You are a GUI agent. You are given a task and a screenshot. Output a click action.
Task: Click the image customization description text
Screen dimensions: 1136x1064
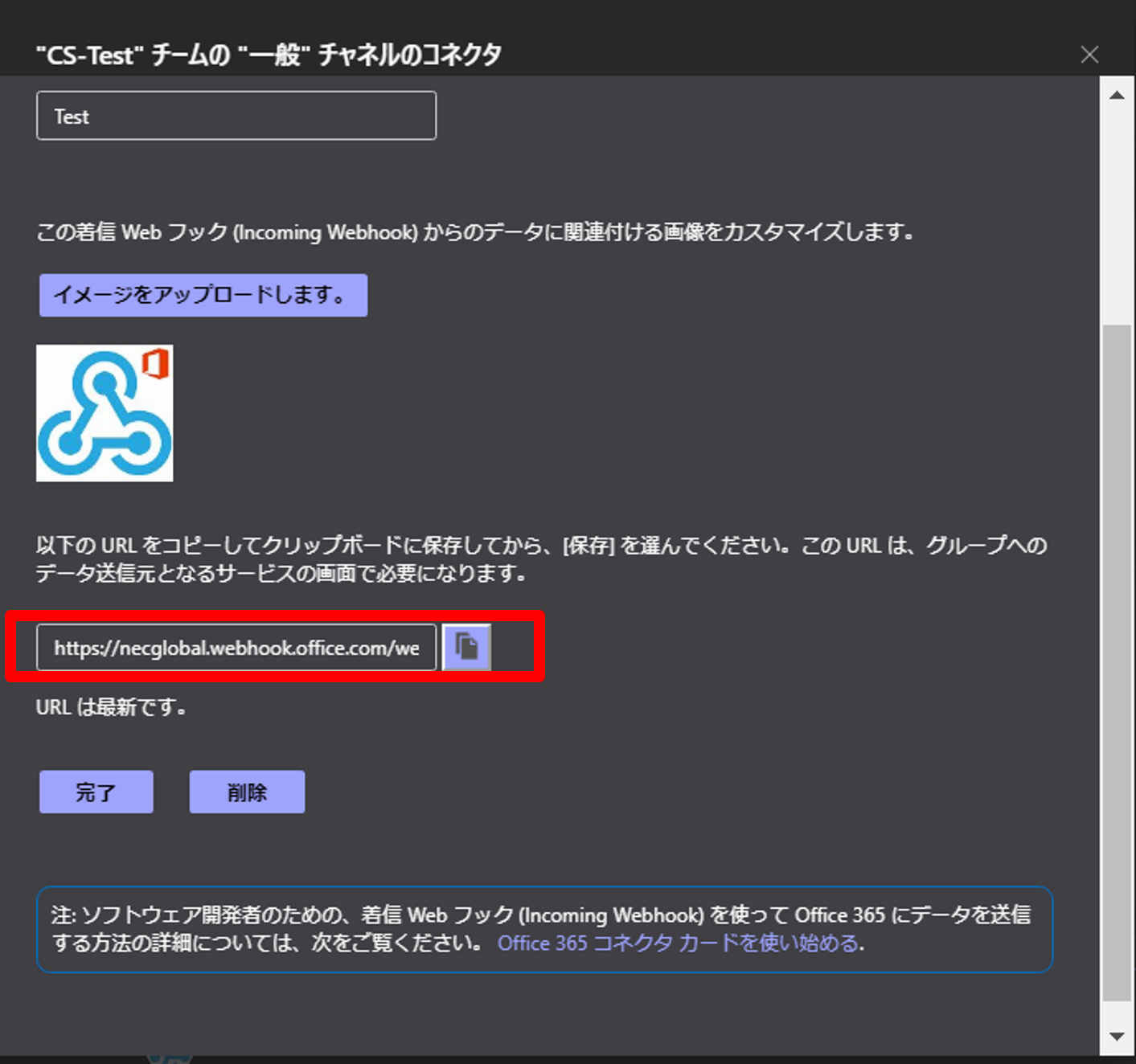(474, 233)
